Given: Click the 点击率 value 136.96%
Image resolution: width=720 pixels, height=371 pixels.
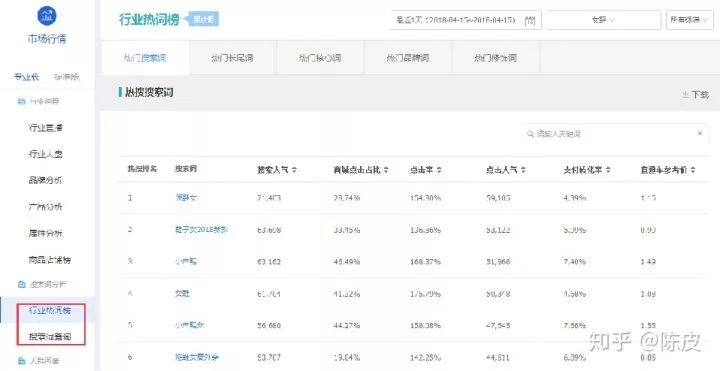Looking at the screenshot, I should [425, 230].
